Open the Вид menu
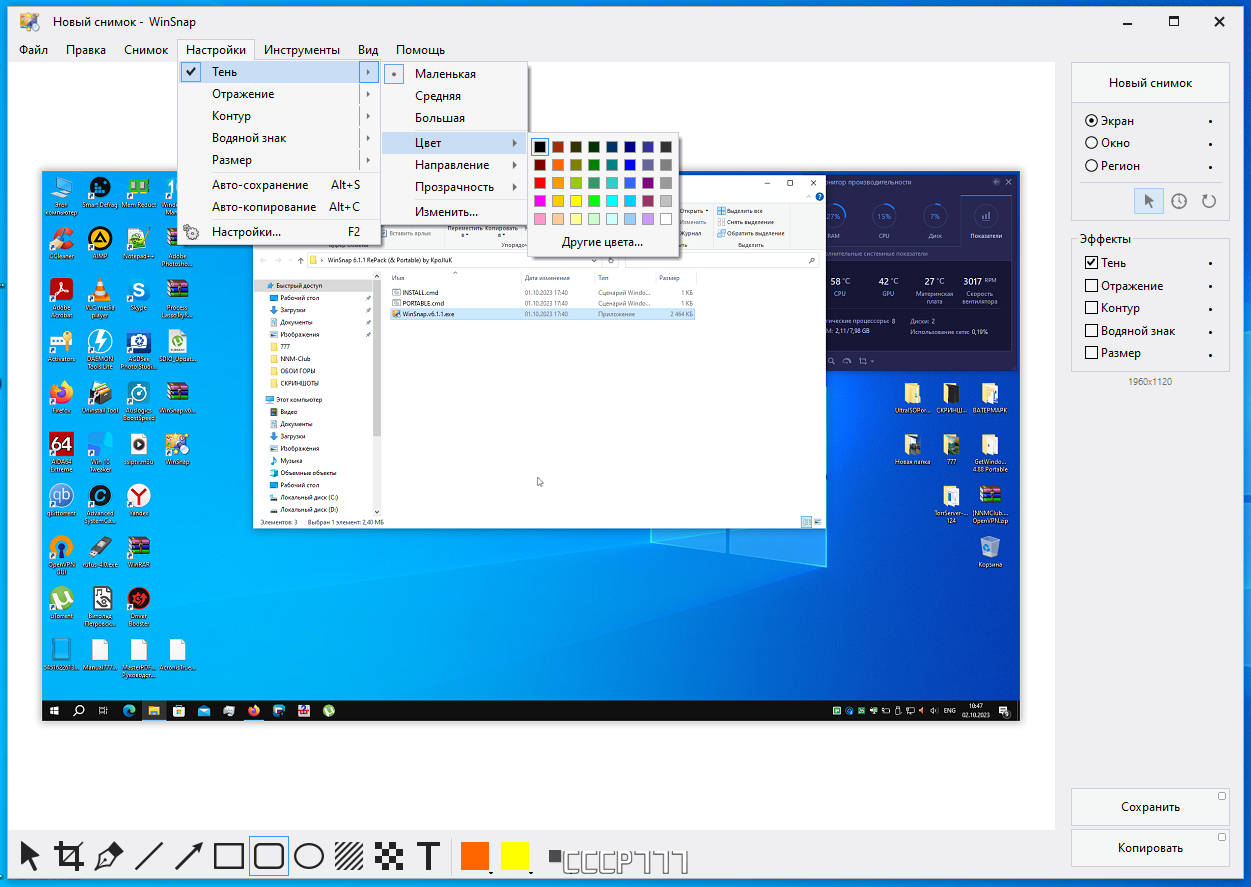 (368, 50)
